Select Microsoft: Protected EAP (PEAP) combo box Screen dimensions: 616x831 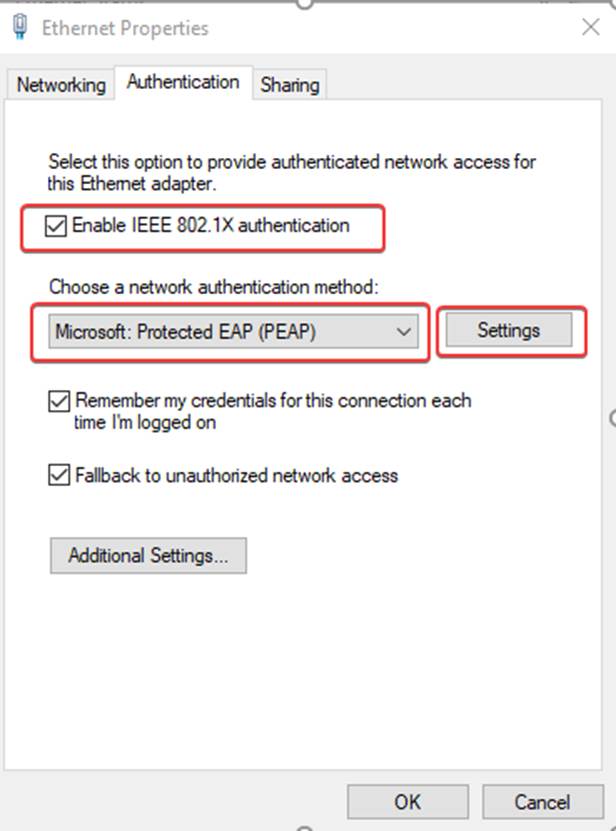230,330
